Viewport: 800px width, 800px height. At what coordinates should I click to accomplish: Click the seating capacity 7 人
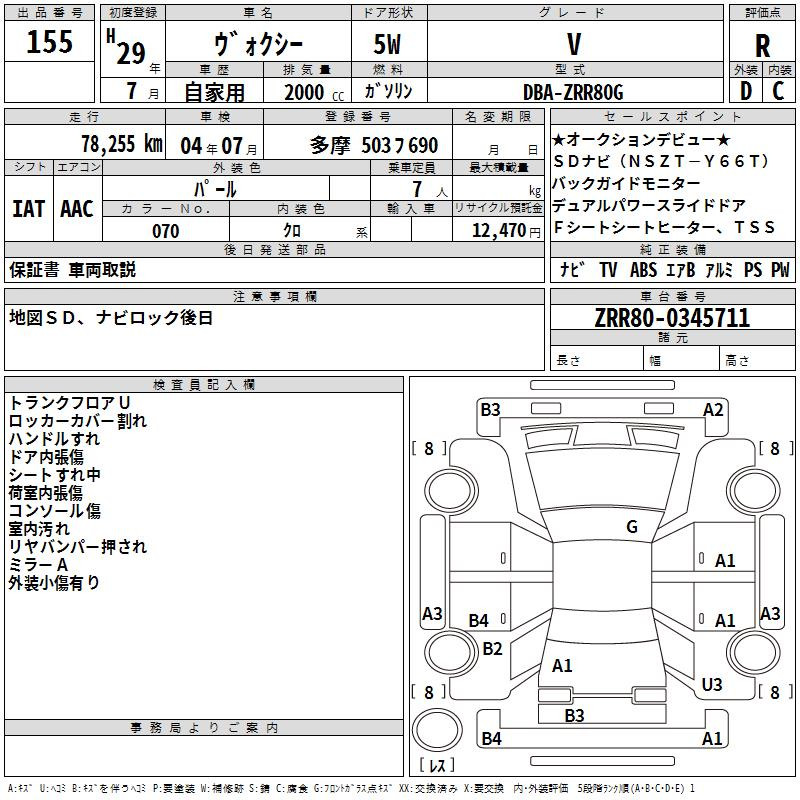[x=430, y=189]
